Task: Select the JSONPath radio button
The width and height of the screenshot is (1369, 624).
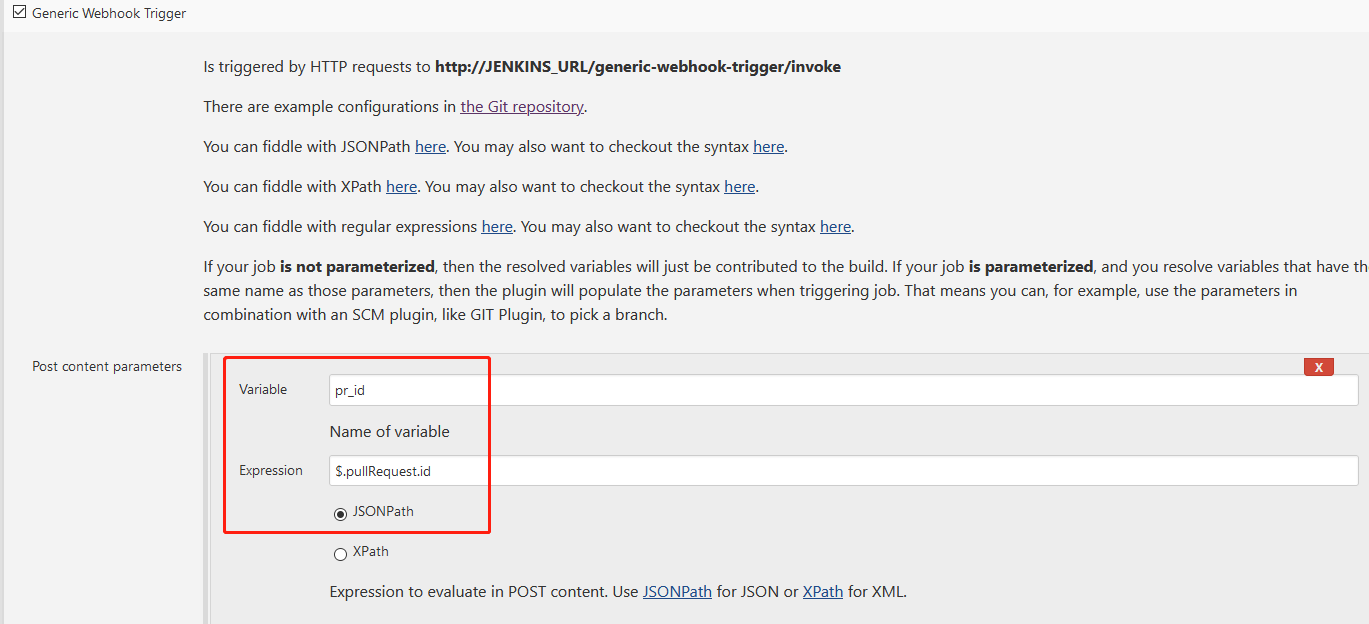Action: click(341, 514)
